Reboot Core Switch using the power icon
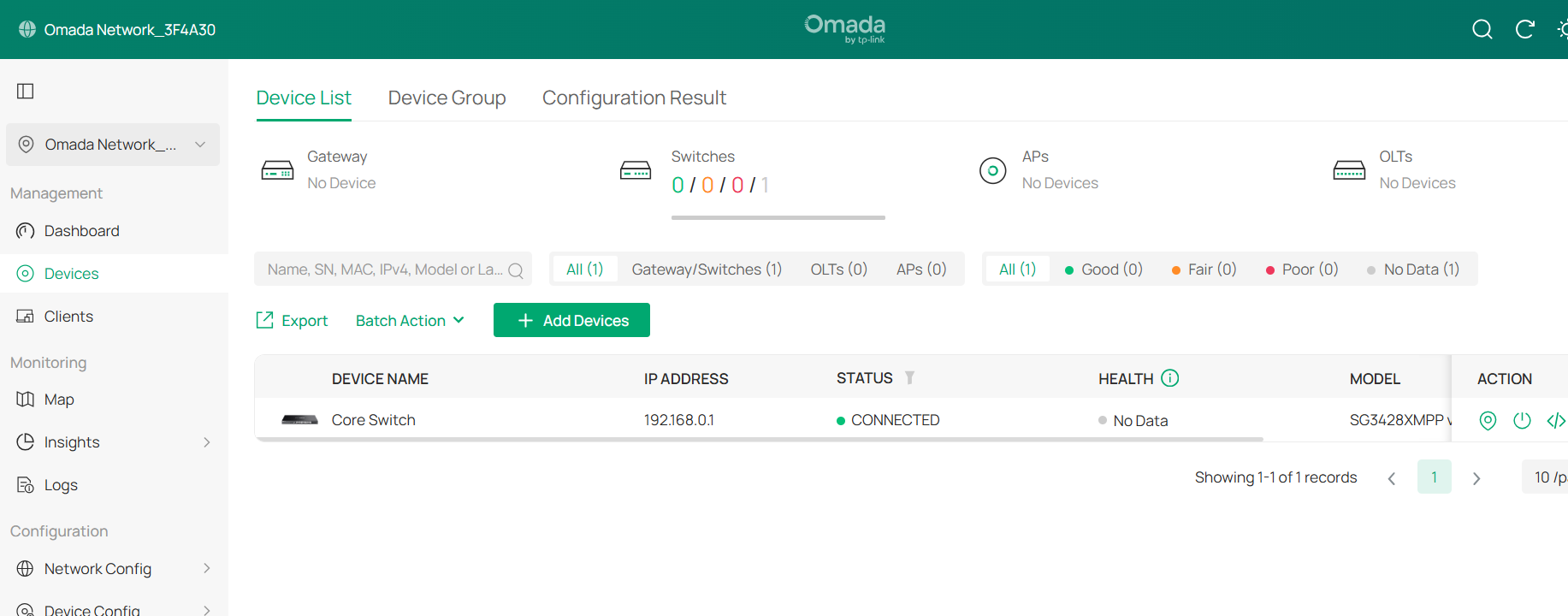Viewport: 1568px width, 616px height. click(x=1523, y=420)
